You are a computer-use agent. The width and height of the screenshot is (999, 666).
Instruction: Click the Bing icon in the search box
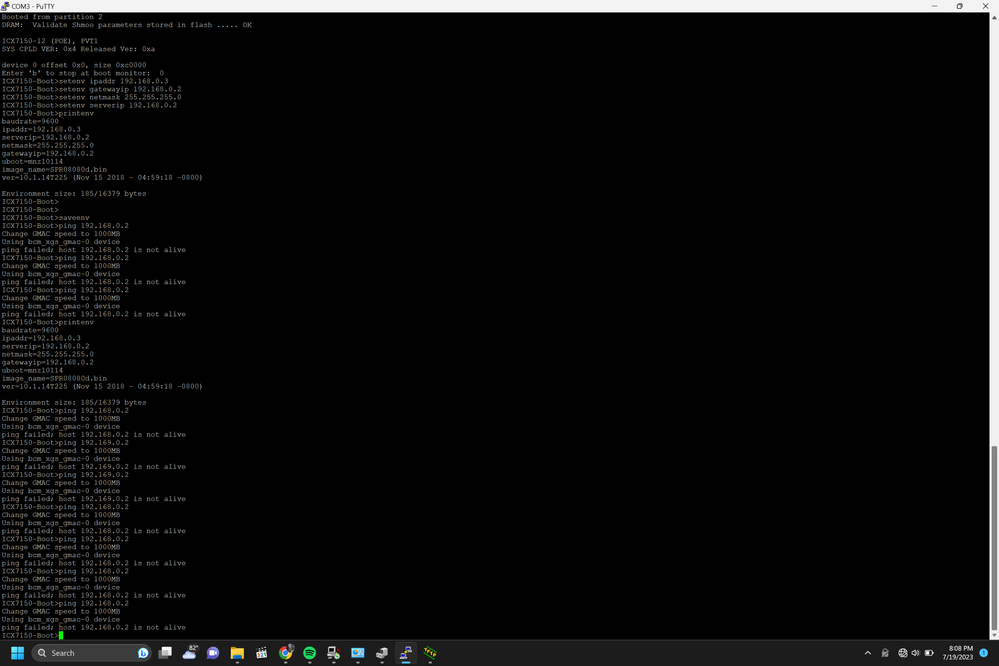pos(142,653)
